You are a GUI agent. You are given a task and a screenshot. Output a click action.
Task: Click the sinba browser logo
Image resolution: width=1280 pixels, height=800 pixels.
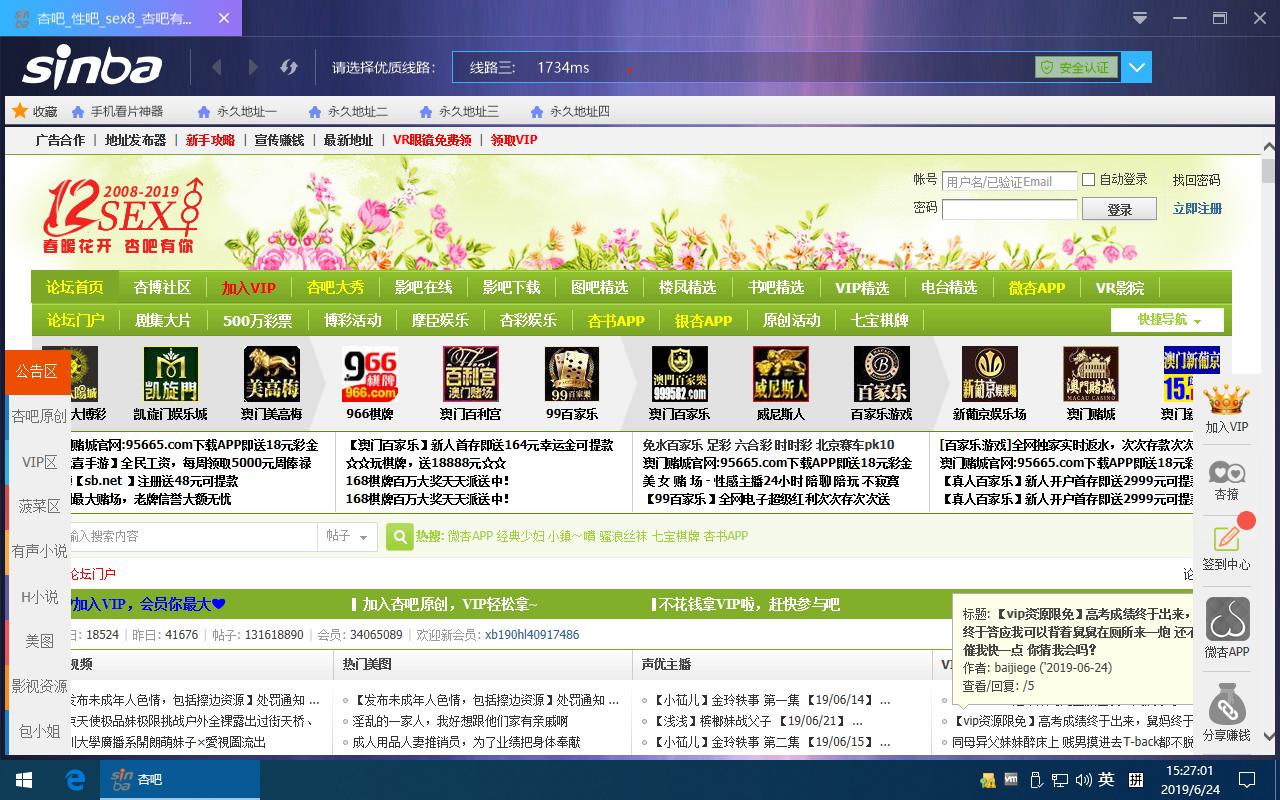click(x=92, y=68)
